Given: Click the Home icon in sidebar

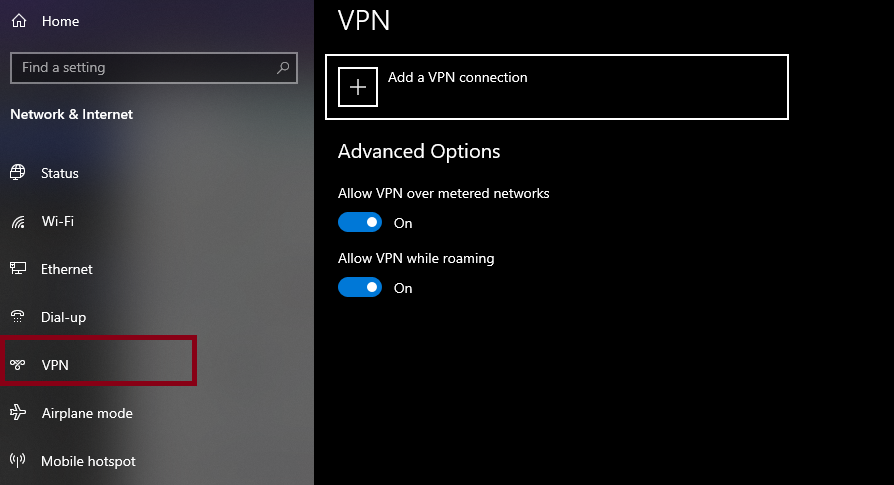Looking at the screenshot, I should coord(18,21).
